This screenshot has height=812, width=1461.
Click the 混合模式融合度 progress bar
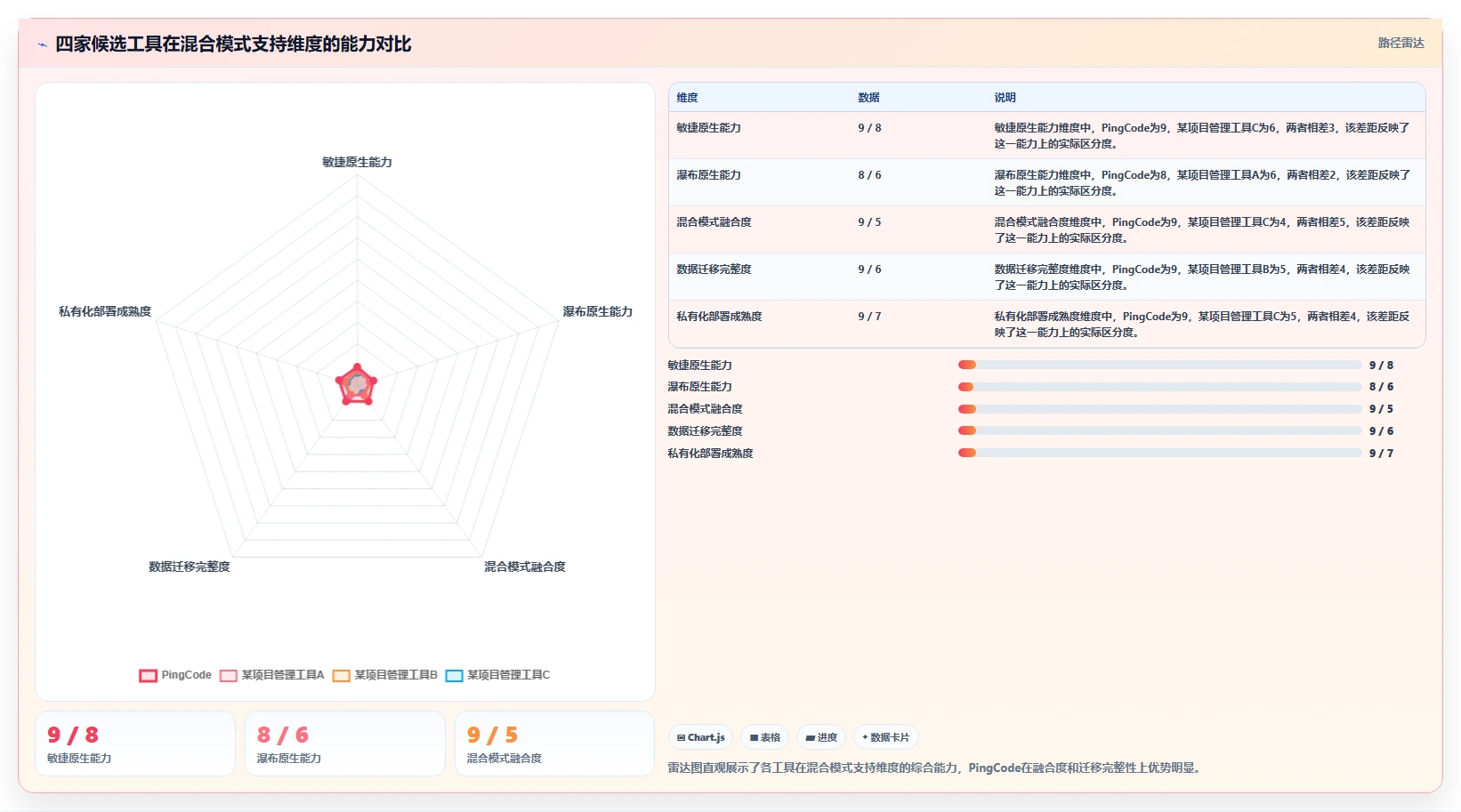point(1159,409)
